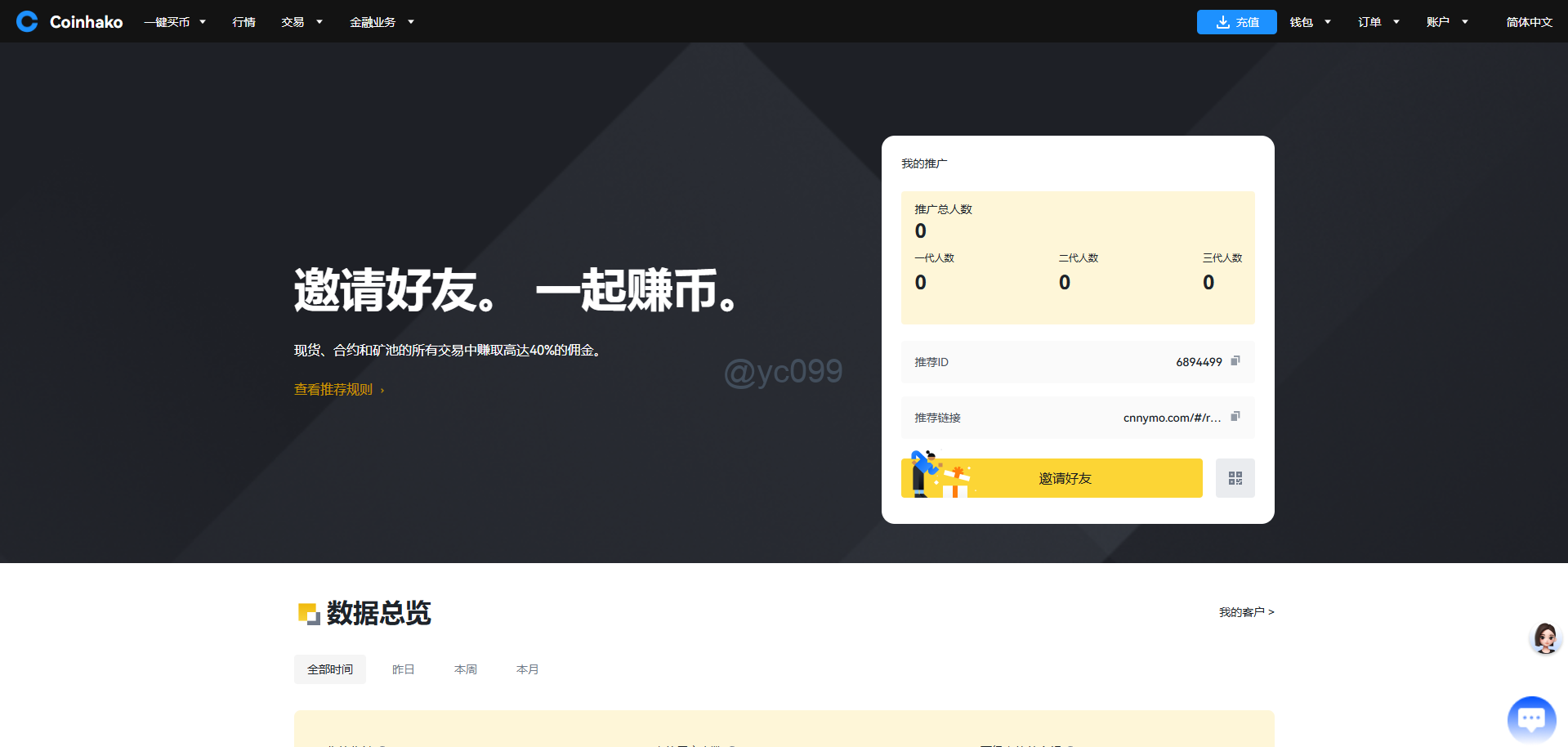
Task: Switch to the 本周 tab
Action: pos(465,669)
